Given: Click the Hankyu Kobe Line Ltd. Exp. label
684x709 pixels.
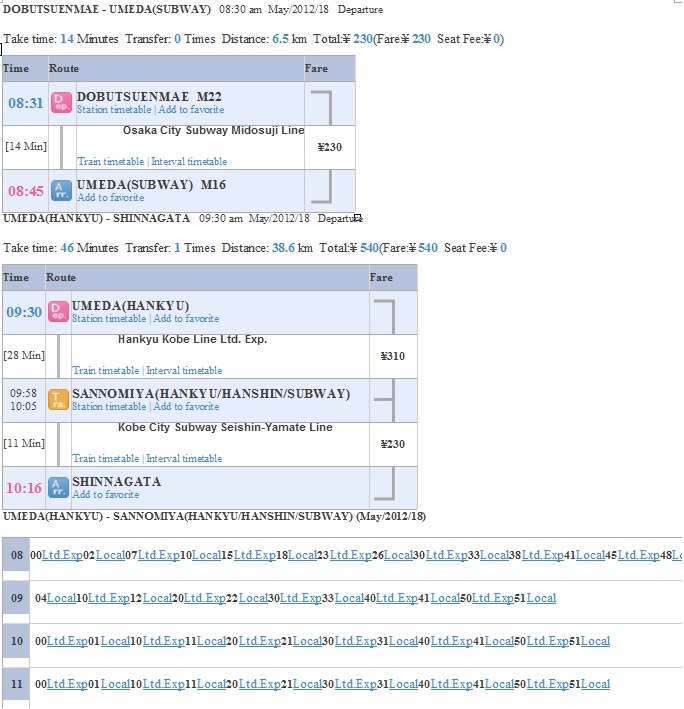Looking at the screenshot, I should point(193,340).
